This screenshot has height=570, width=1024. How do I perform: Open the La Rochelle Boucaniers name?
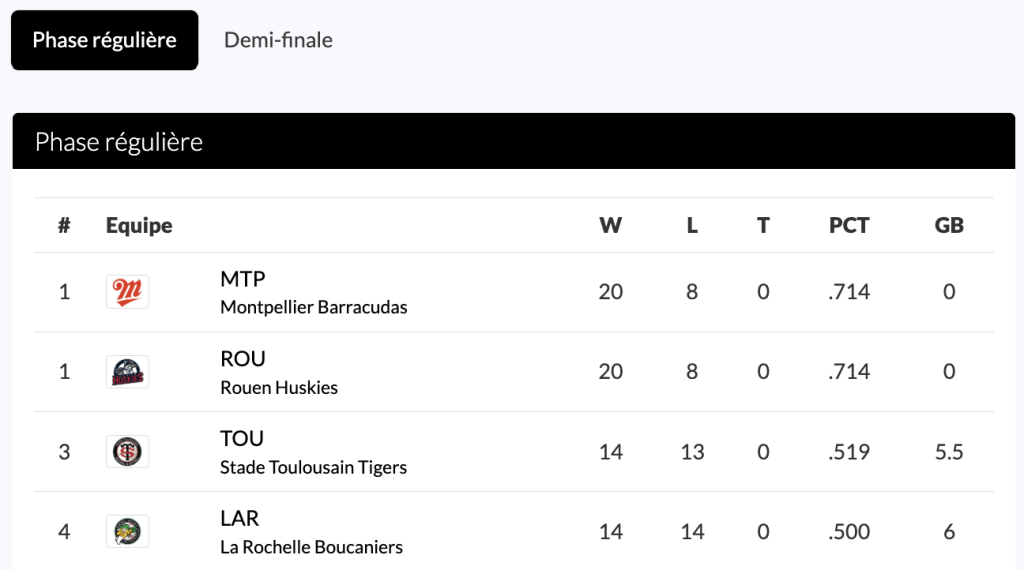pos(312,546)
